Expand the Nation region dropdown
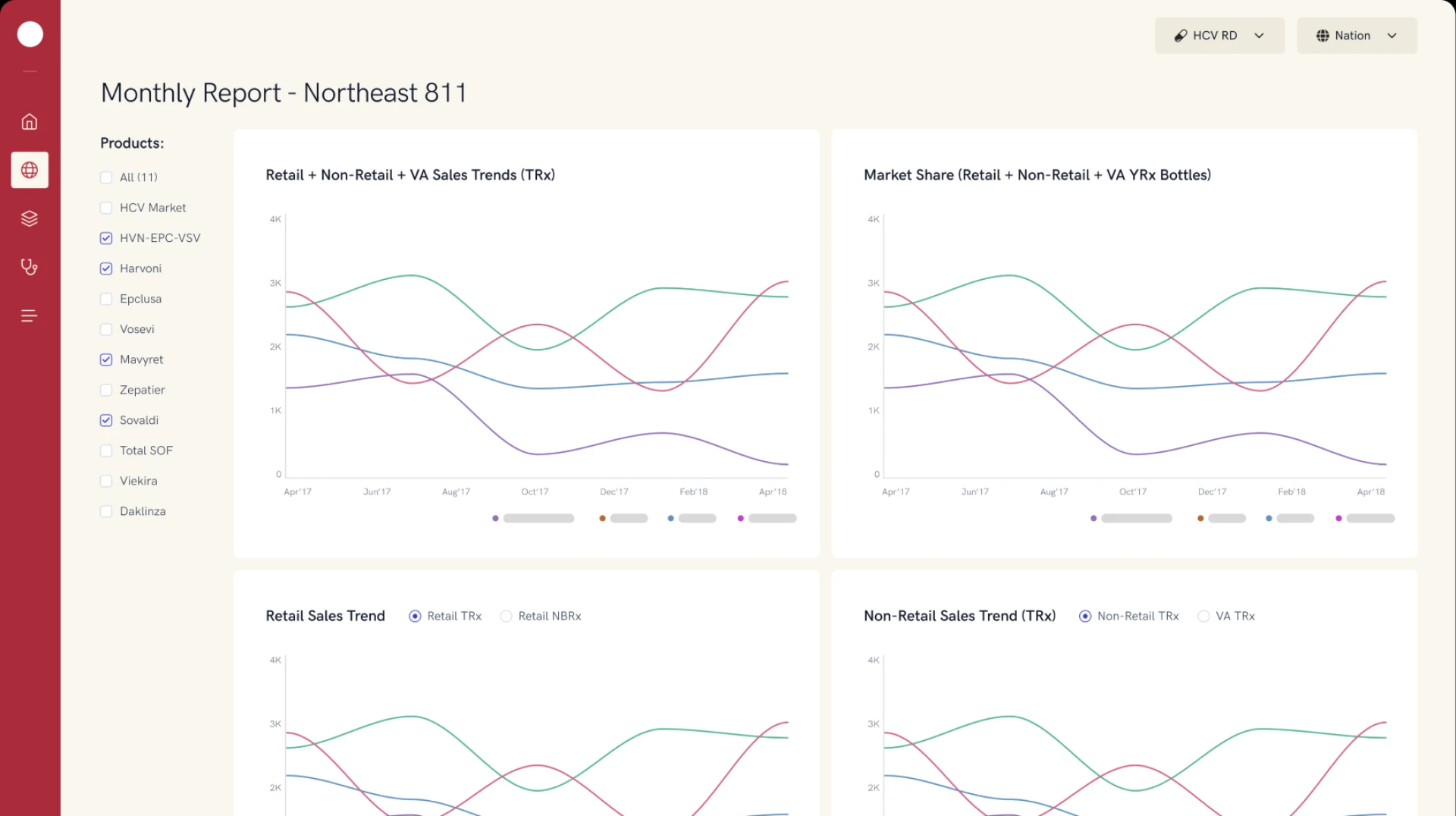Image resolution: width=1456 pixels, height=816 pixels. pyautogui.click(x=1392, y=35)
